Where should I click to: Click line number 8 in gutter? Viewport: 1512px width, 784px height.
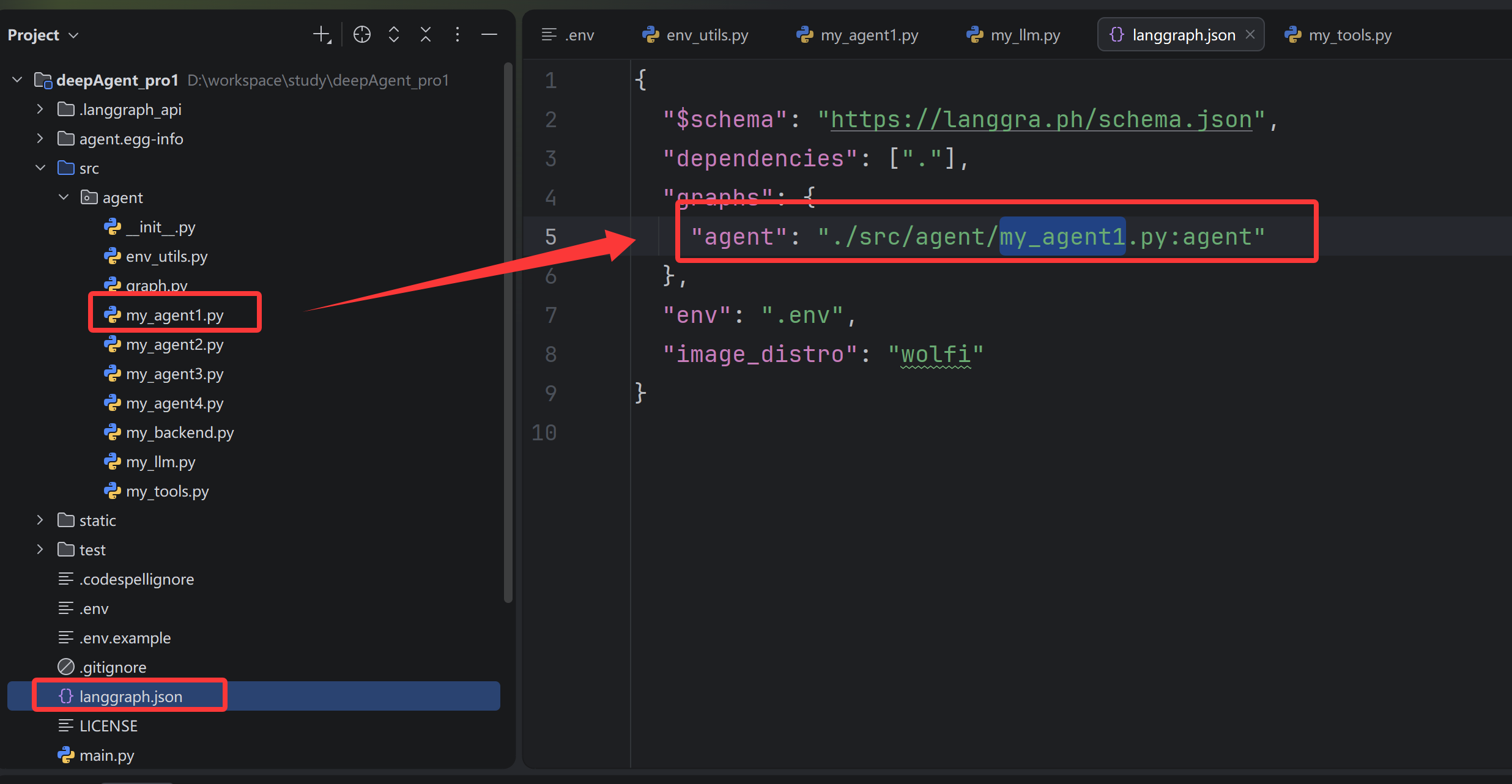(x=550, y=354)
